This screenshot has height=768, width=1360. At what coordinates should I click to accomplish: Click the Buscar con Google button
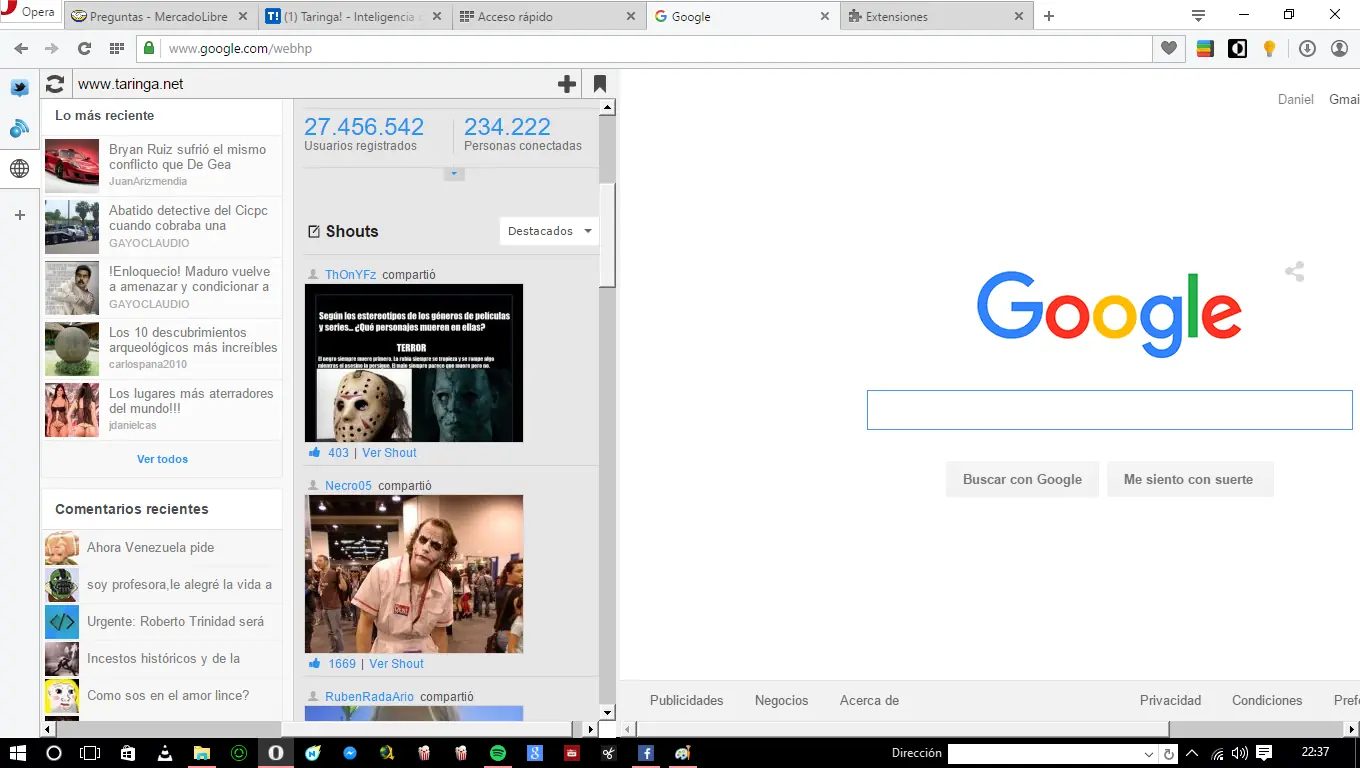[1022, 479]
